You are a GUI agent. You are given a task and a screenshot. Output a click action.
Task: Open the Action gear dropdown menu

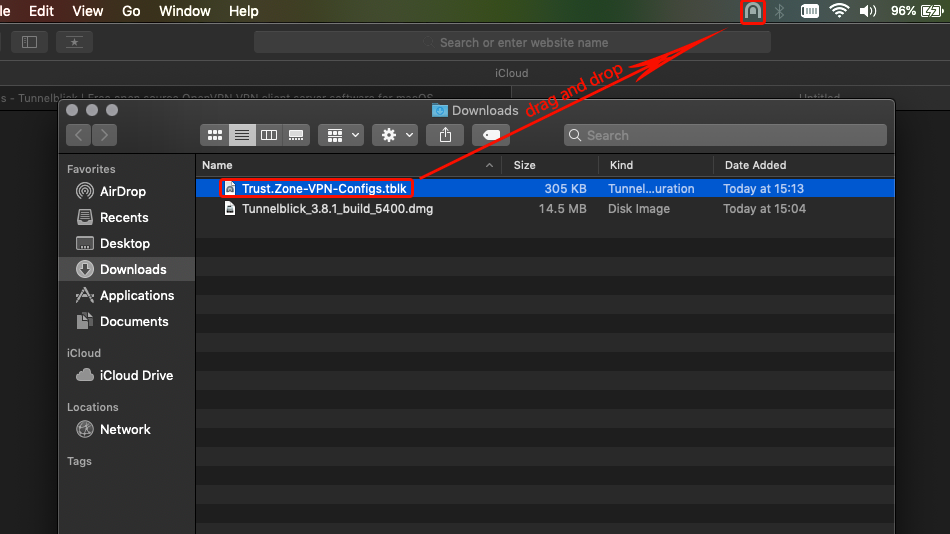(394, 135)
